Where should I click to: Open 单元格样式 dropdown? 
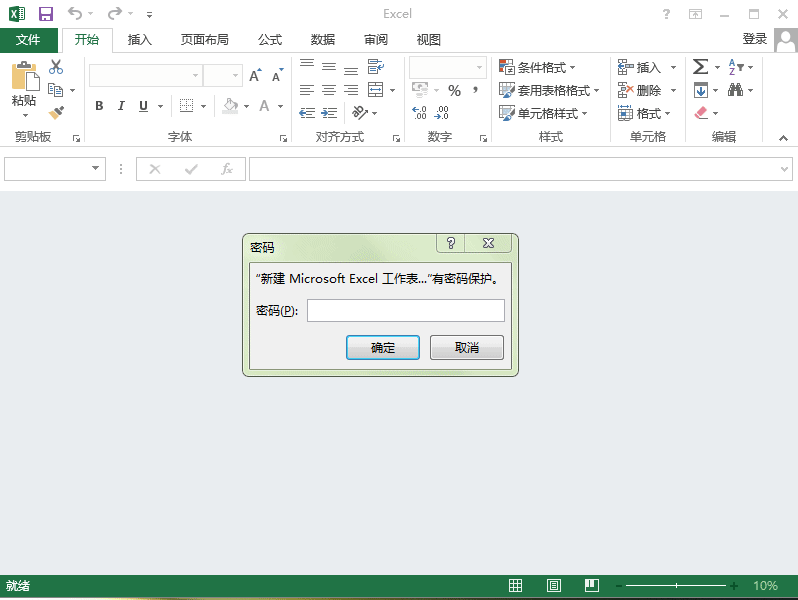(x=543, y=113)
